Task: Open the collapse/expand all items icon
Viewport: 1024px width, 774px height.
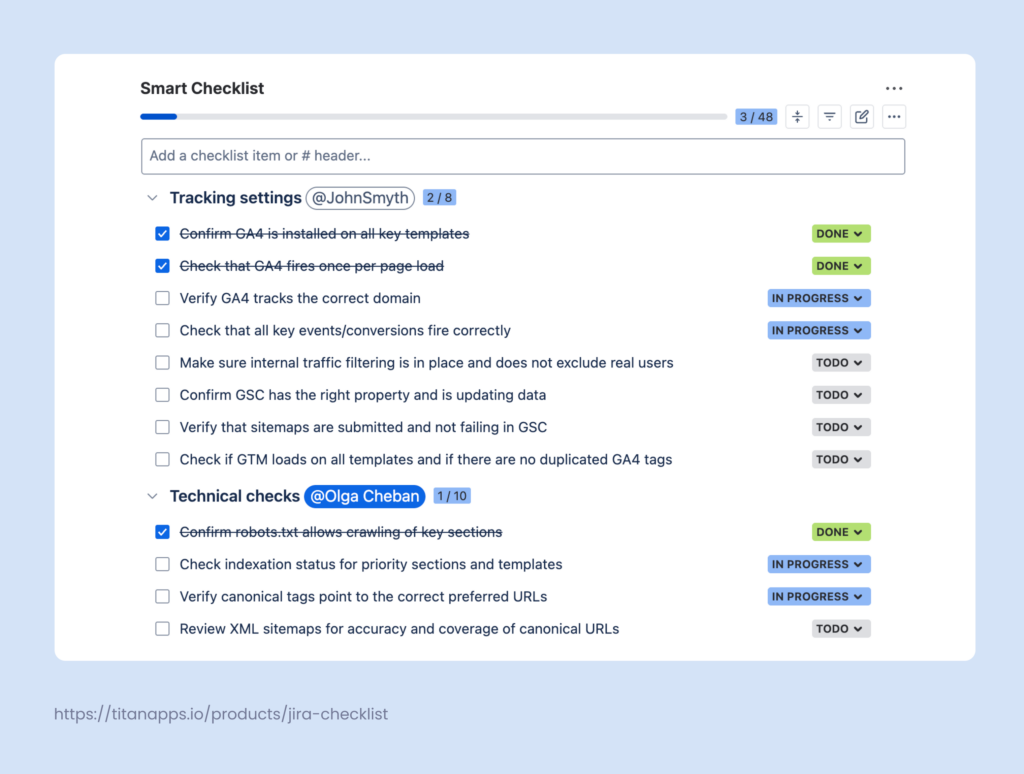Action: pyautogui.click(x=797, y=116)
